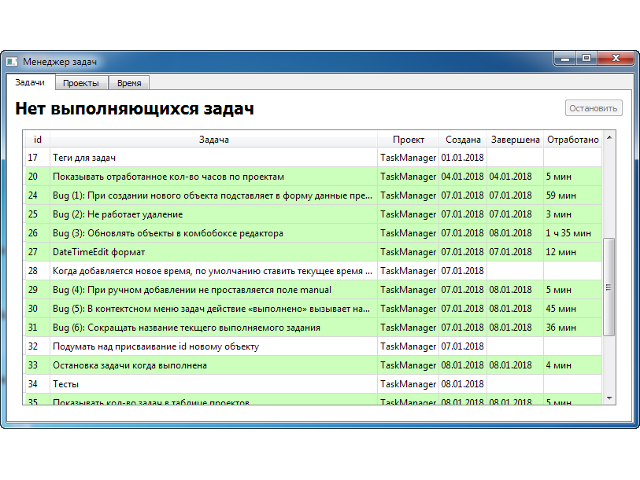This screenshot has height=480, width=640.
Task: Click the Остановить button
Action: (x=593, y=108)
